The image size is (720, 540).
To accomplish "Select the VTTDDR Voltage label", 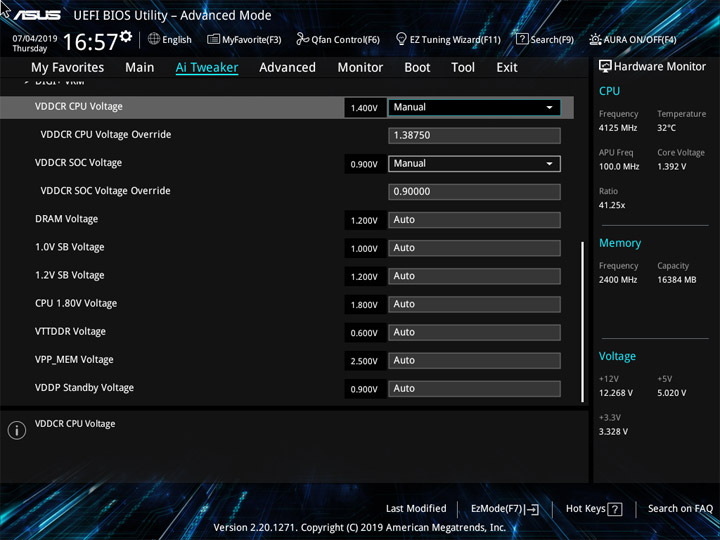I will pos(70,332).
